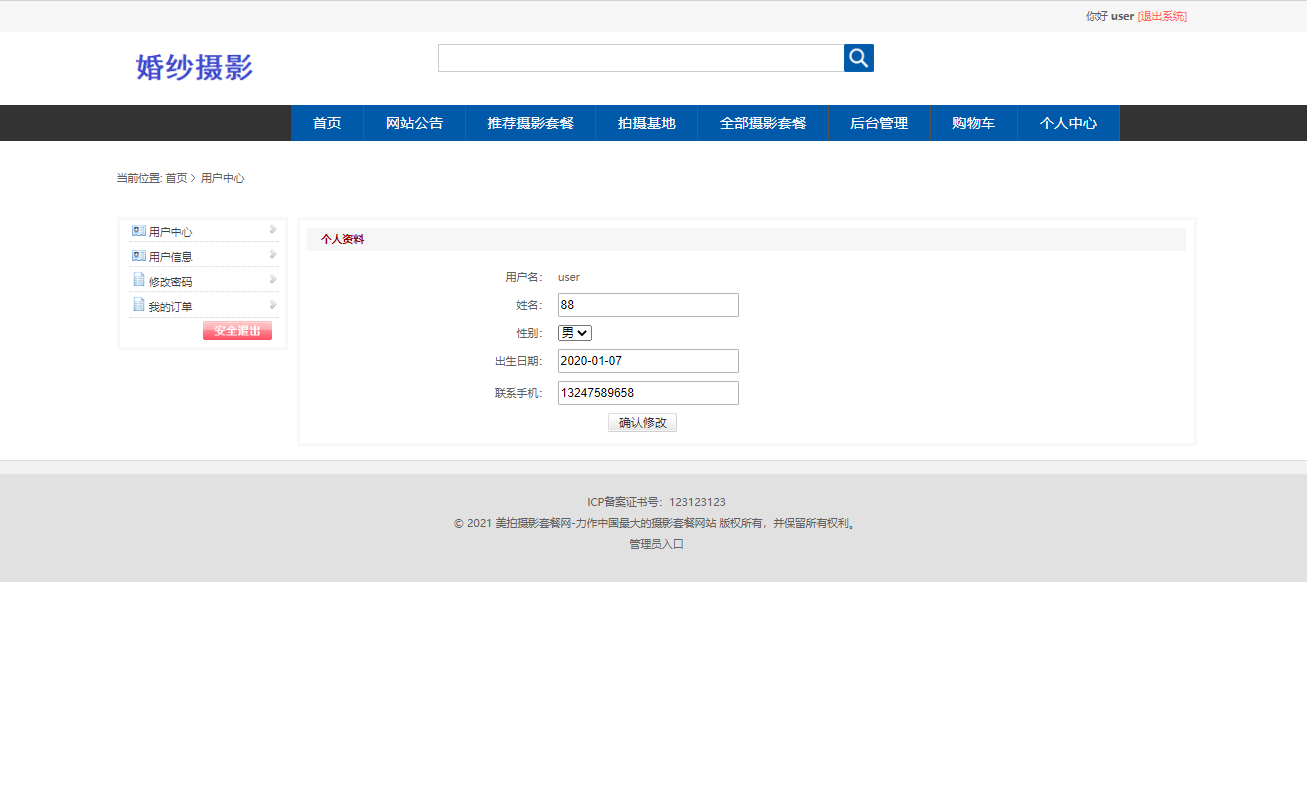Click the 我的订单 document icon
1307x795 pixels.
click(139, 305)
